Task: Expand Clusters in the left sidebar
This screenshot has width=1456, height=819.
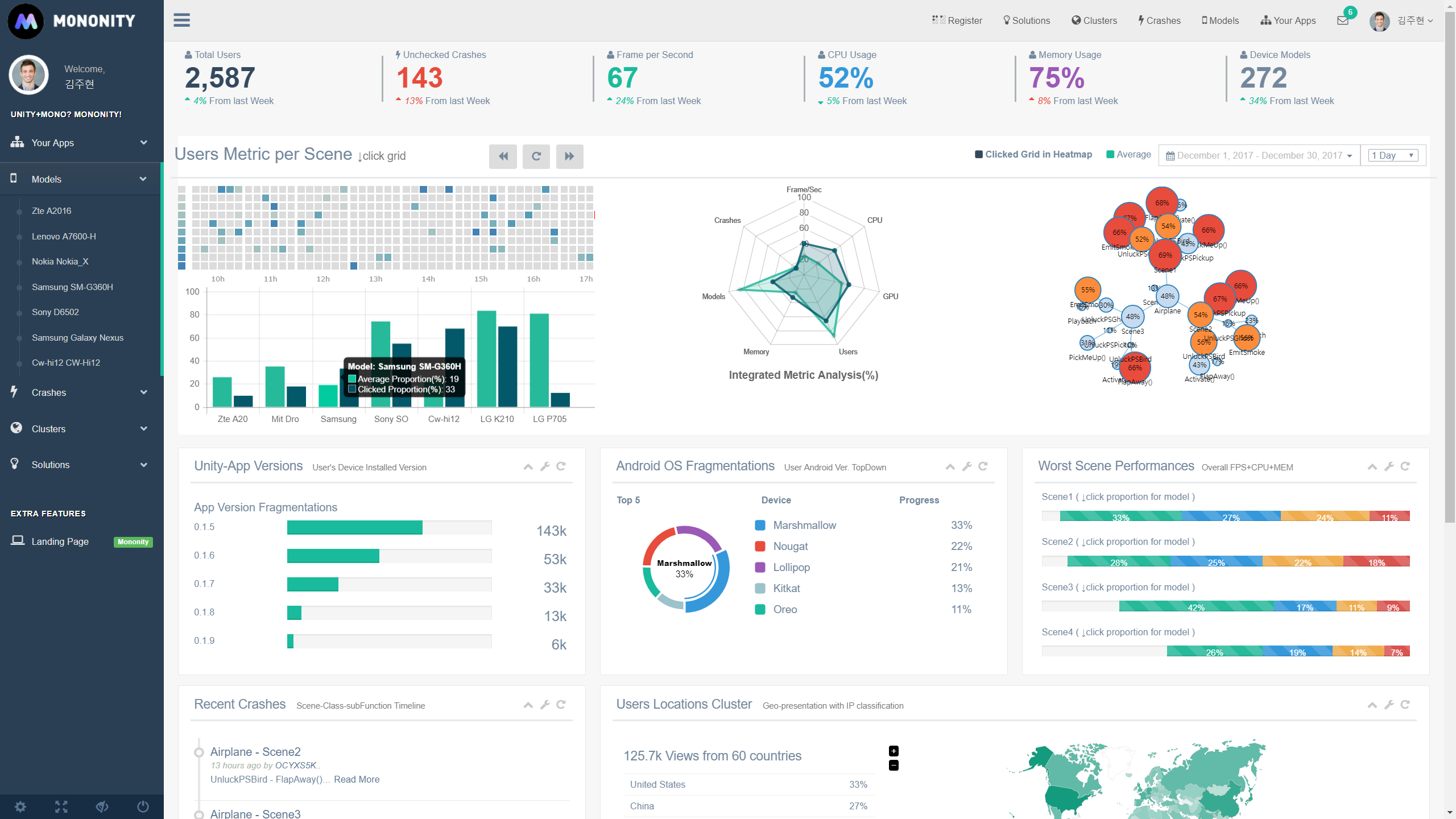Action: coord(81,429)
